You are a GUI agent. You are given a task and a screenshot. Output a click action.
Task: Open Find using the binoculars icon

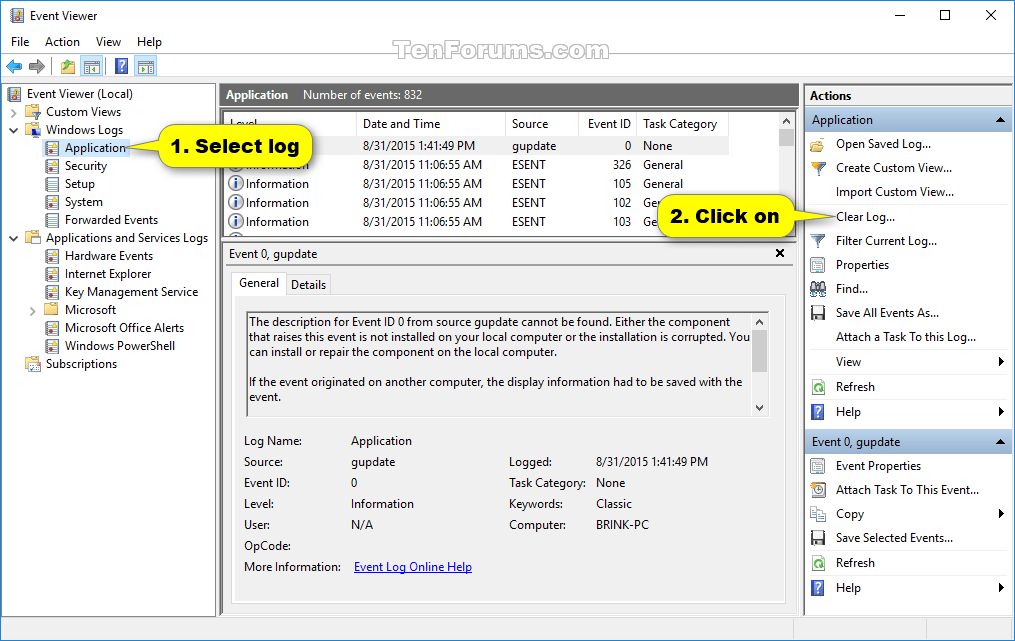819,288
